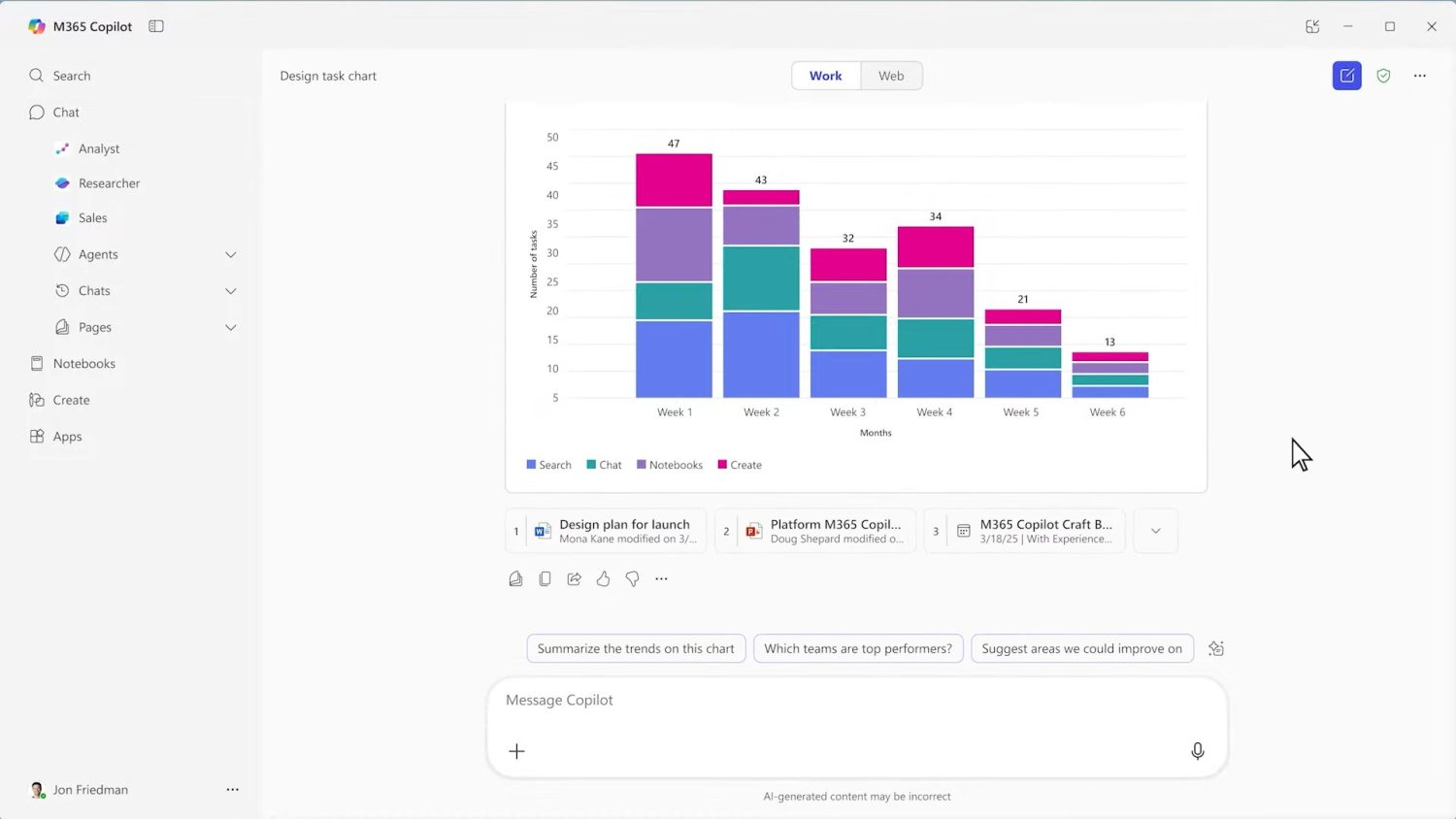
Task: Share the response using the share icon
Action: pyautogui.click(x=574, y=578)
